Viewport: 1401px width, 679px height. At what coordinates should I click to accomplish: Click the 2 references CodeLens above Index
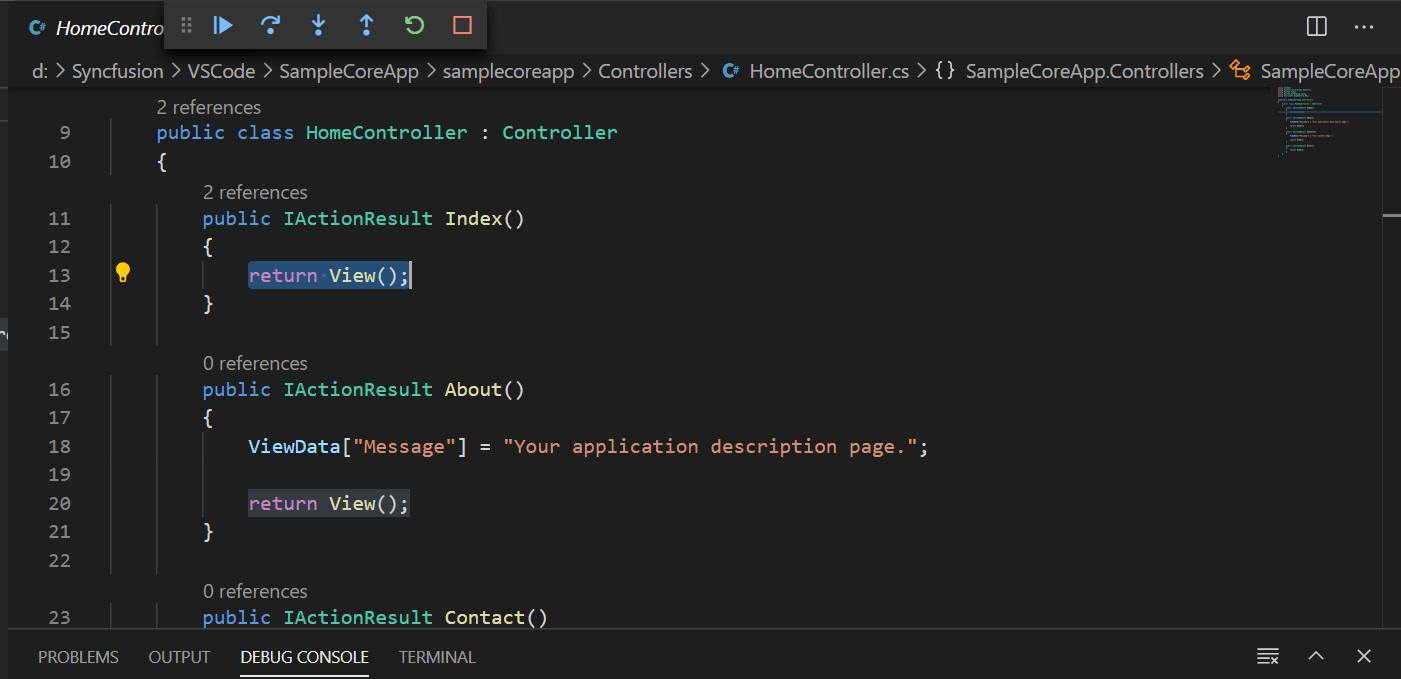click(255, 192)
